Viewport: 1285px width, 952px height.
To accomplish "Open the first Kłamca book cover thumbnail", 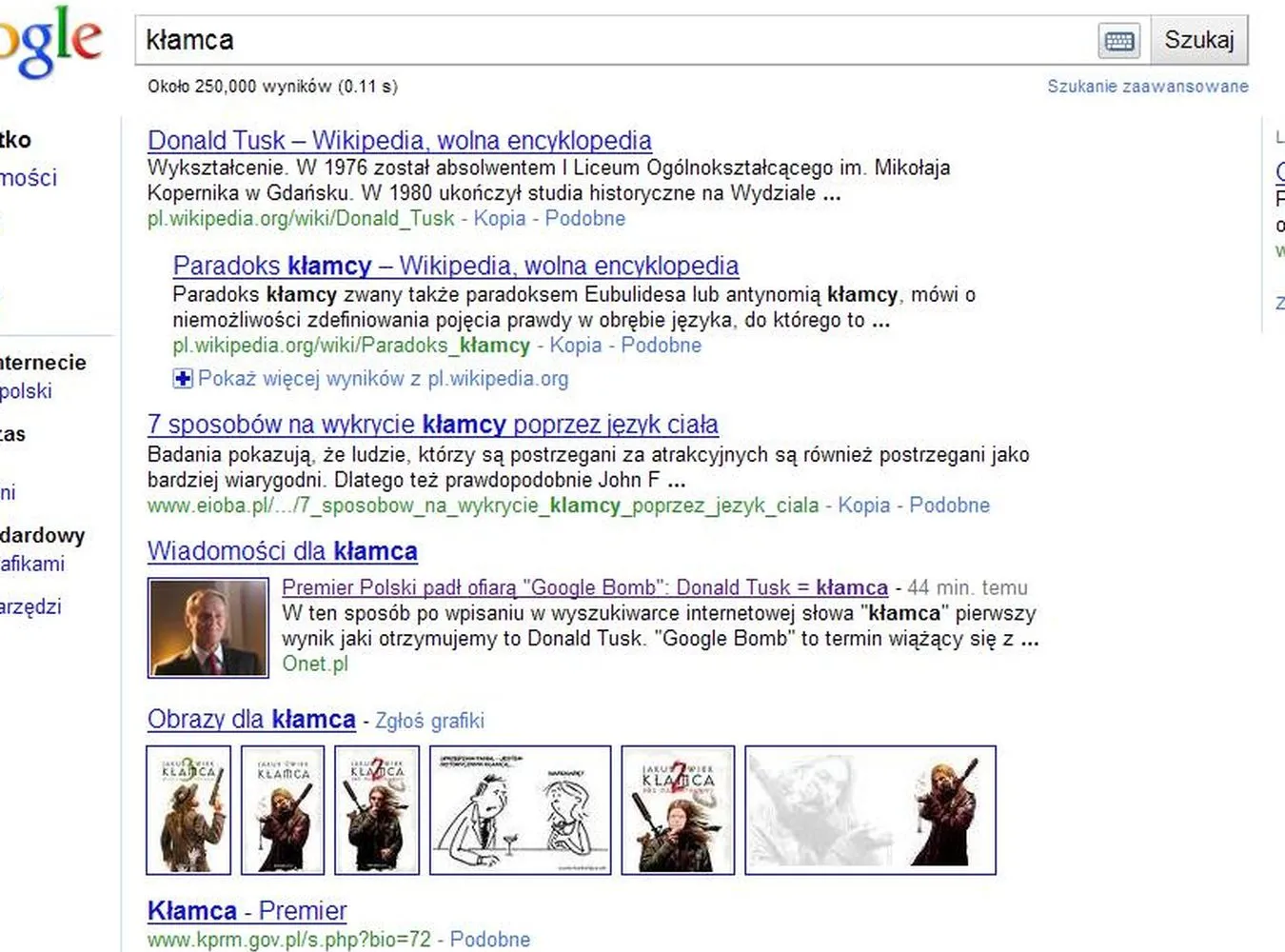I will (x=188, y=810).
